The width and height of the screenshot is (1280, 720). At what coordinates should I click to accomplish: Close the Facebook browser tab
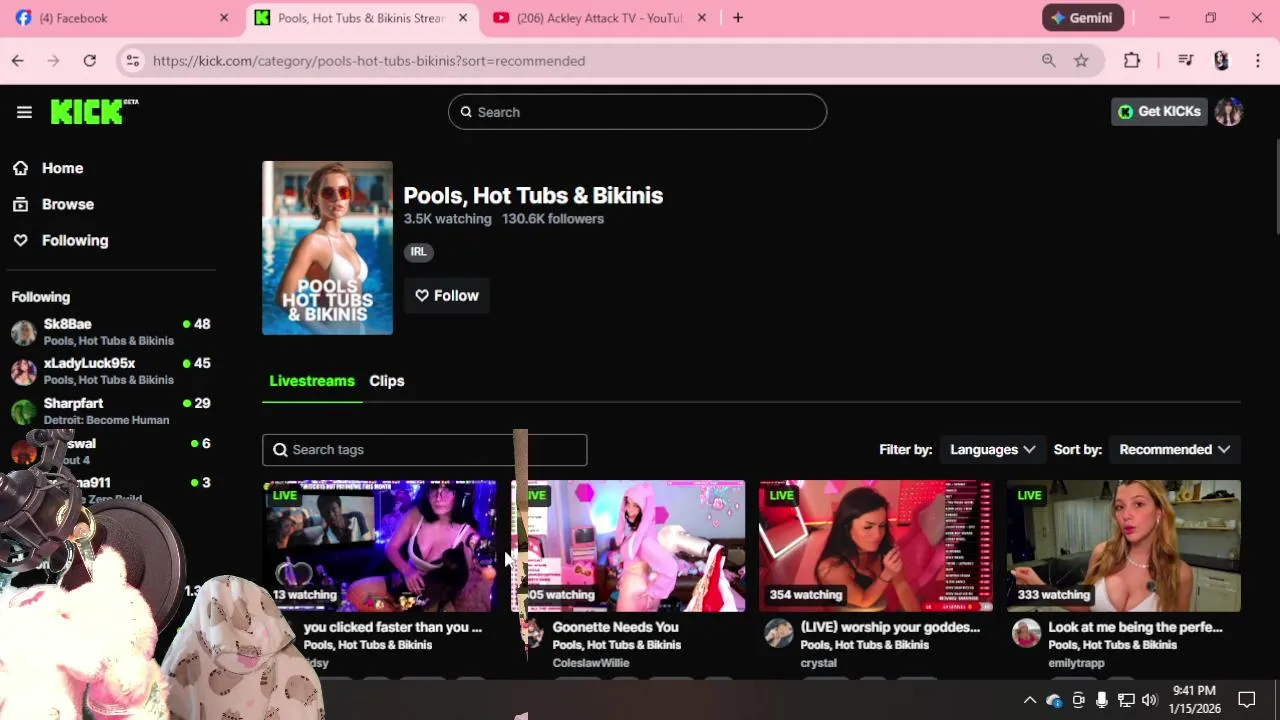point(224,18)
